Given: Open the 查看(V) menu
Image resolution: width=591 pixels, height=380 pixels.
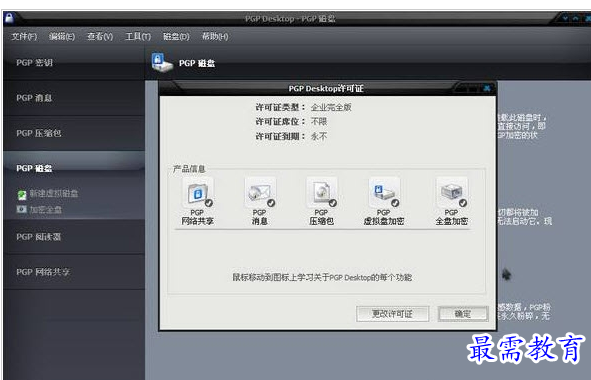Looking at the screenshot, I should [x=100, y=36].
